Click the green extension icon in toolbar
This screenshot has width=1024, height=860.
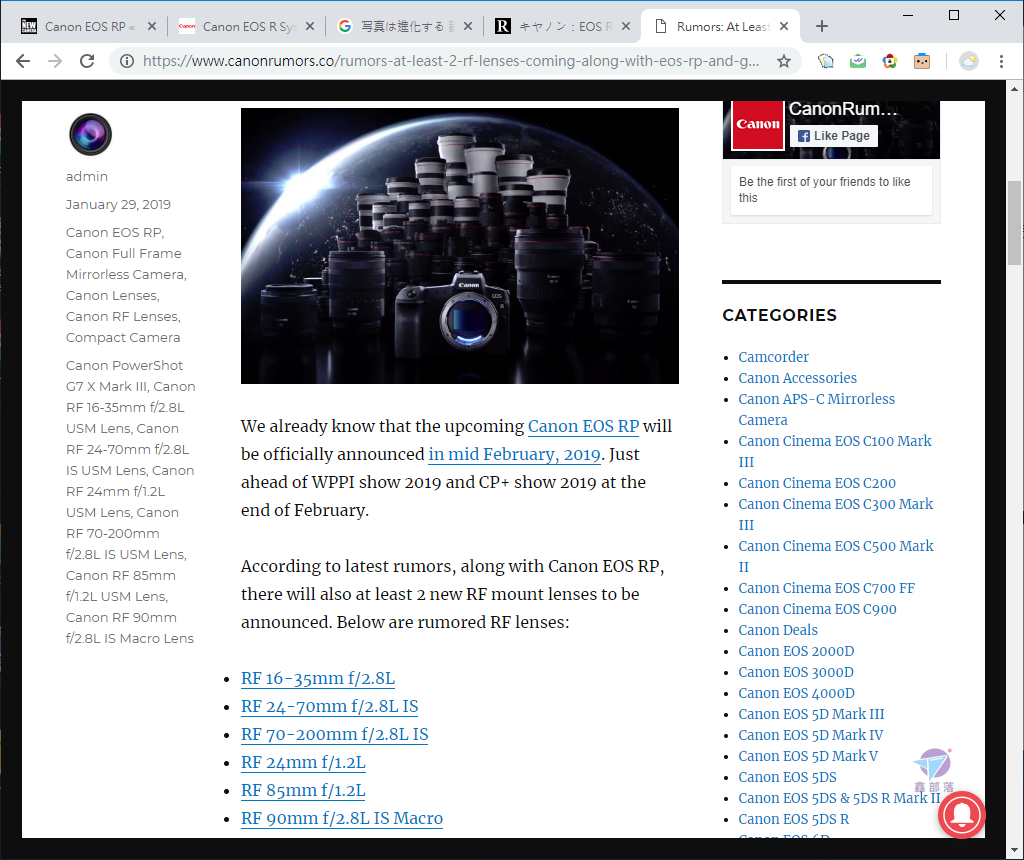(857, 61)
